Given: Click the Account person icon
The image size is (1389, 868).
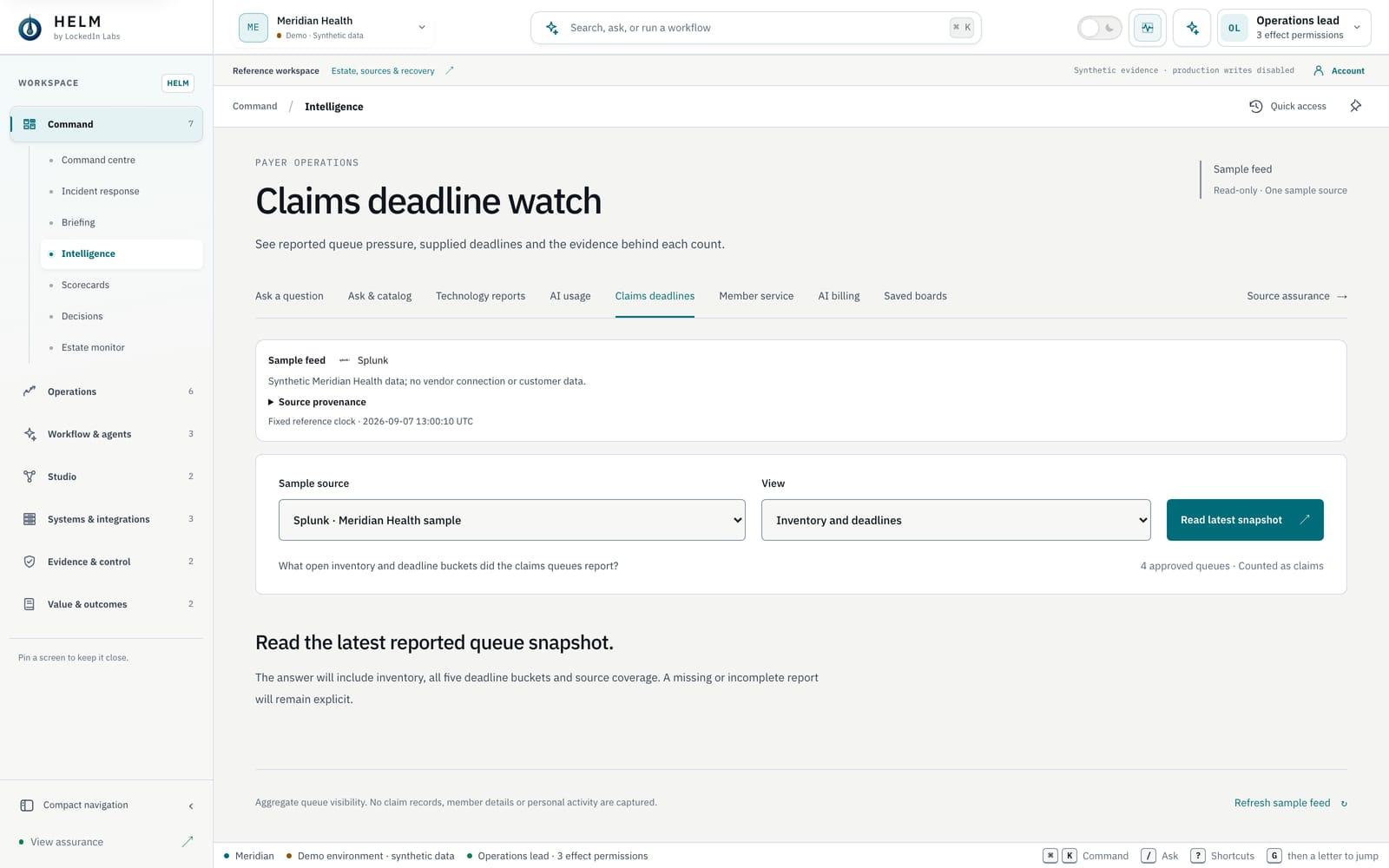Looking at the screenshot, I should (x=1319, y=70).
